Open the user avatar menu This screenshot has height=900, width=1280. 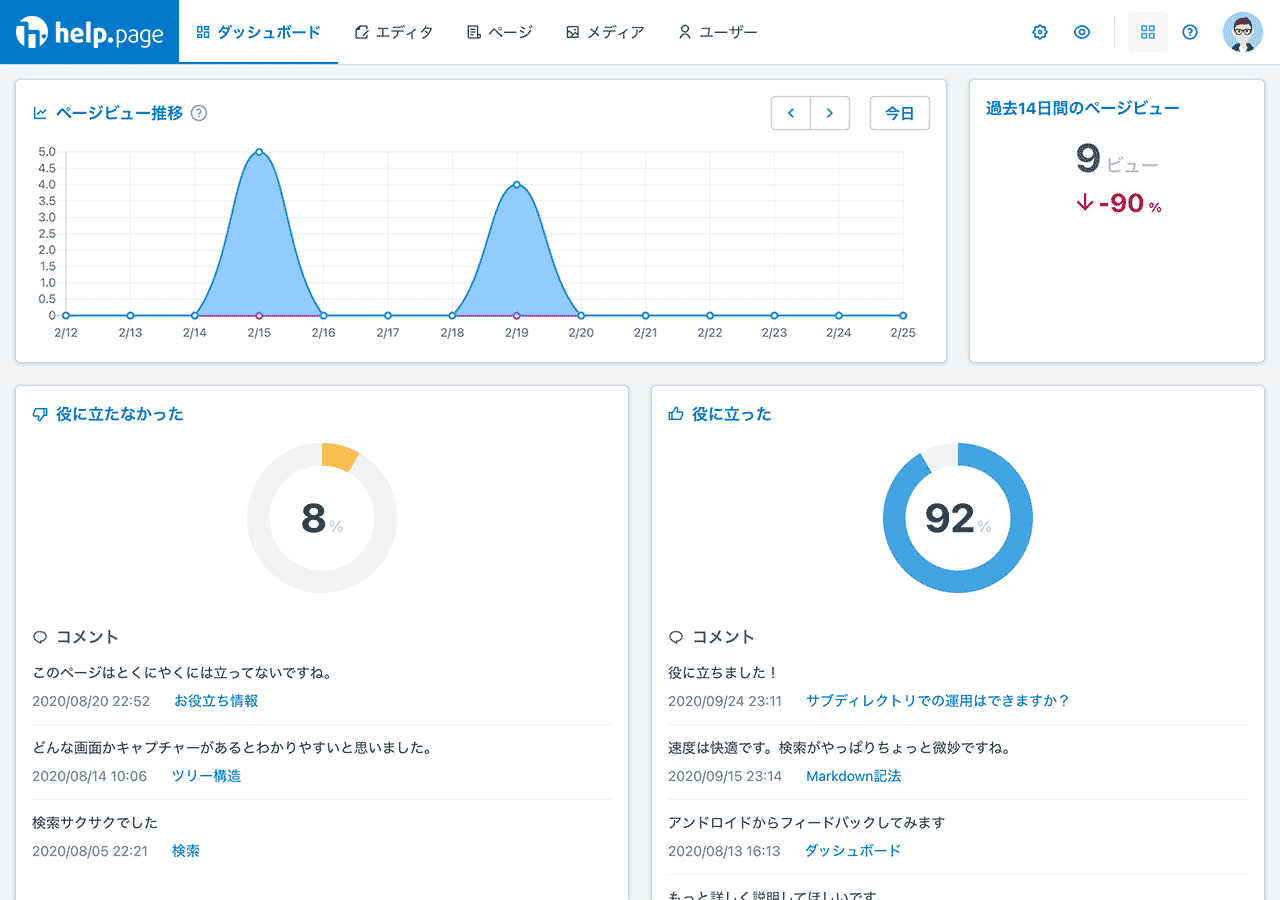(1243, 32)
